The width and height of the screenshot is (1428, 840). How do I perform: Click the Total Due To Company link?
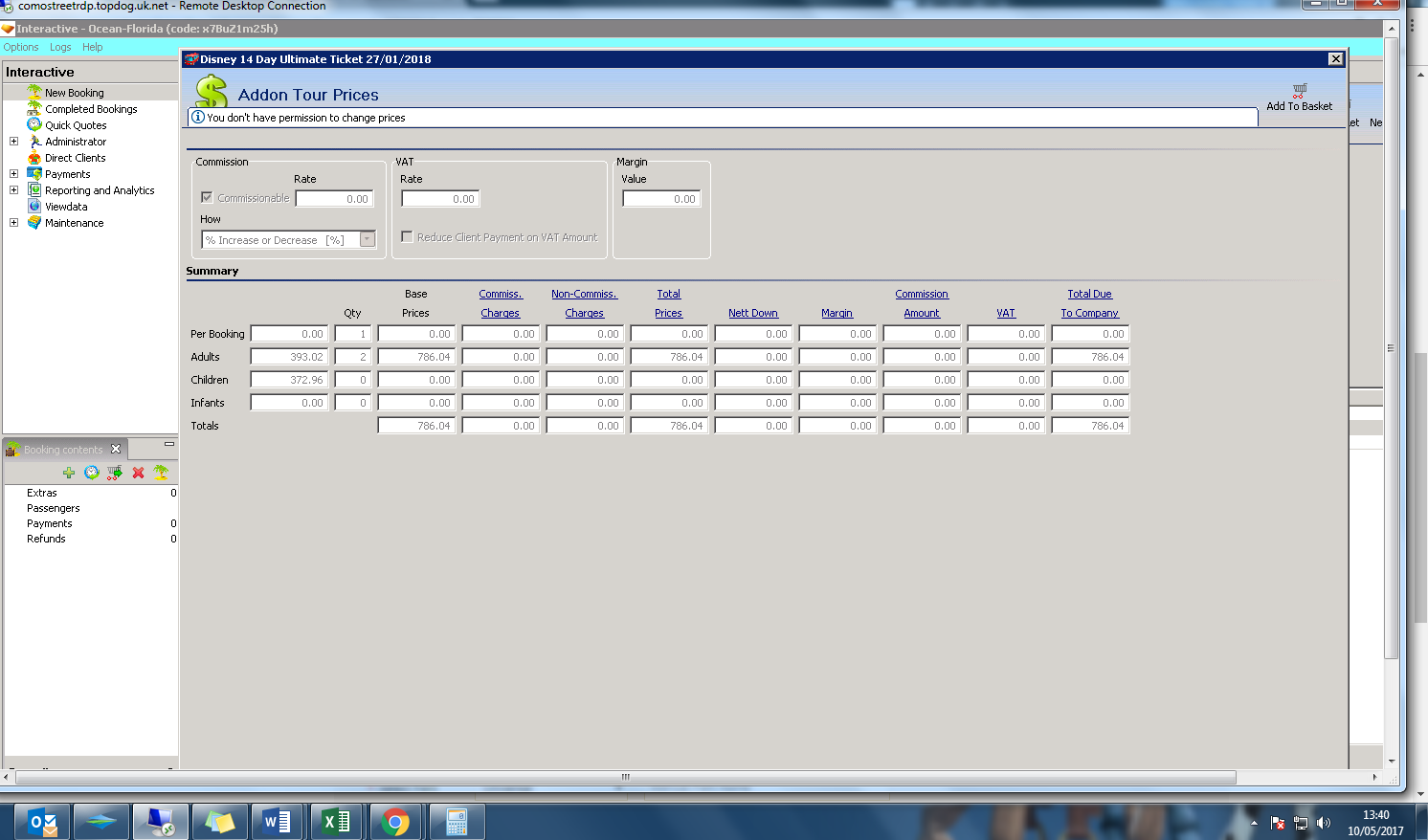1090,303
